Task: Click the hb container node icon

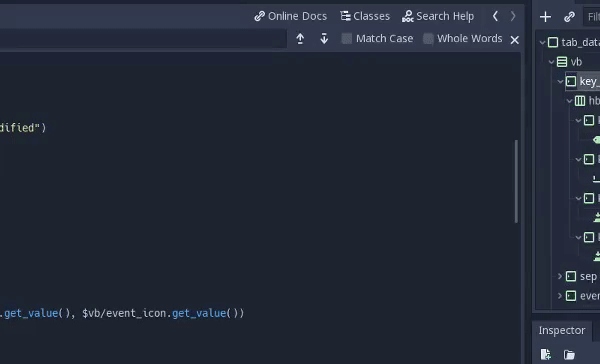Action: (580, 101)
